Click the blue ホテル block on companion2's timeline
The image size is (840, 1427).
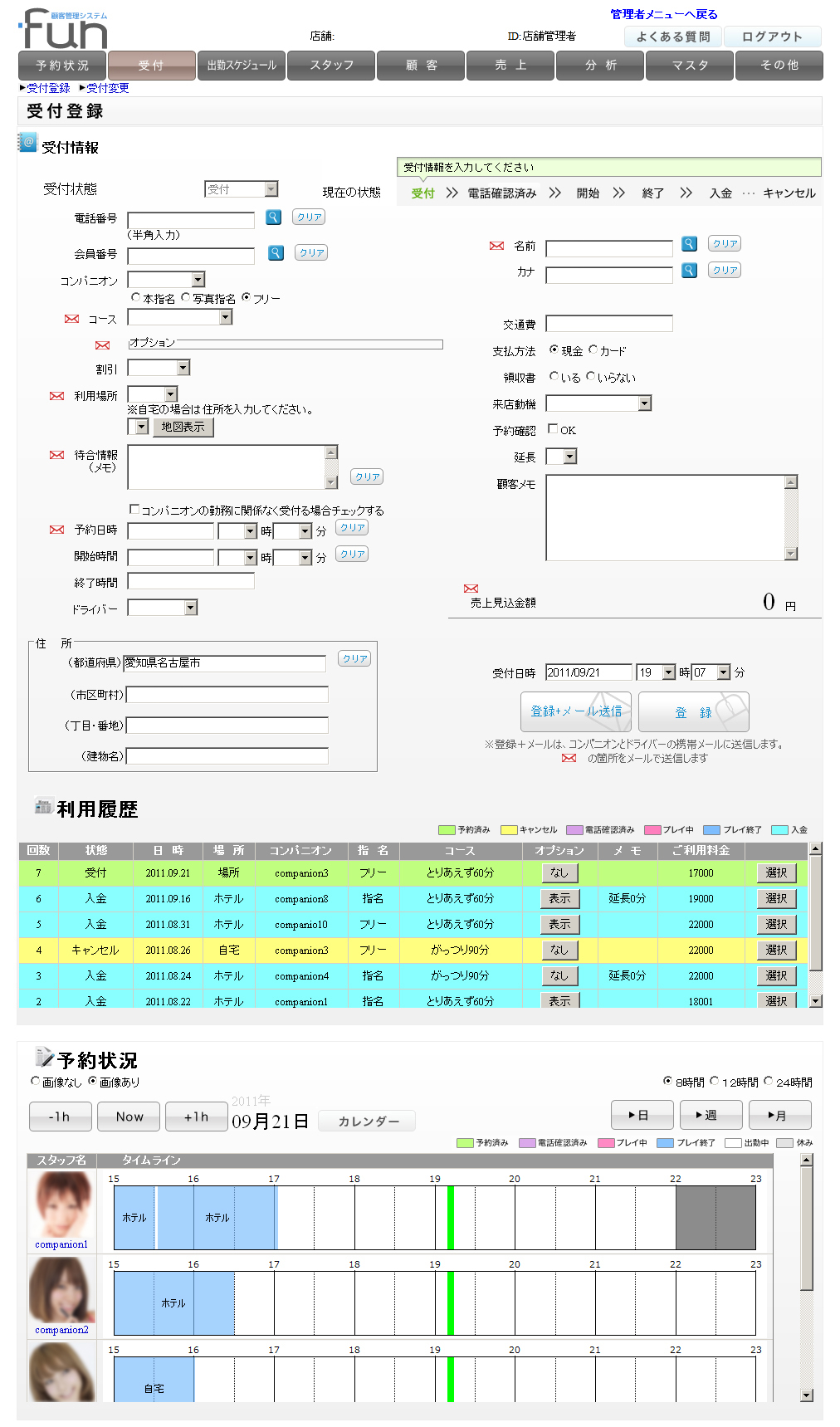[x=173, y=1303]
